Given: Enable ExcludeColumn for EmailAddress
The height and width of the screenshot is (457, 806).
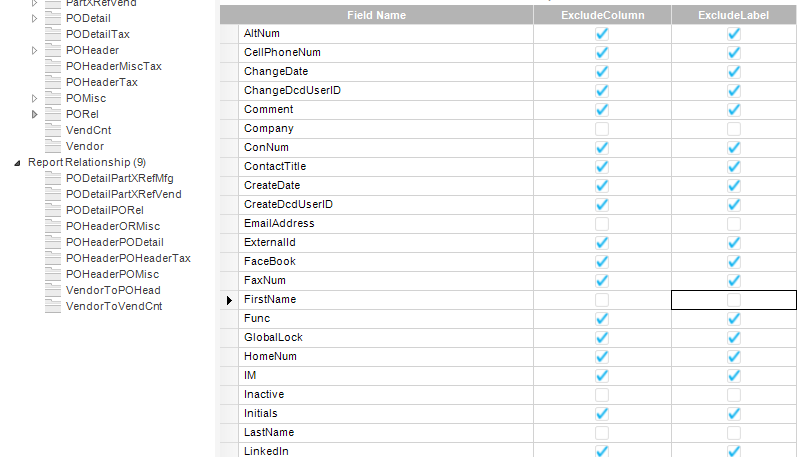Looking at the screenshot, I should click(x=602, y=224).
